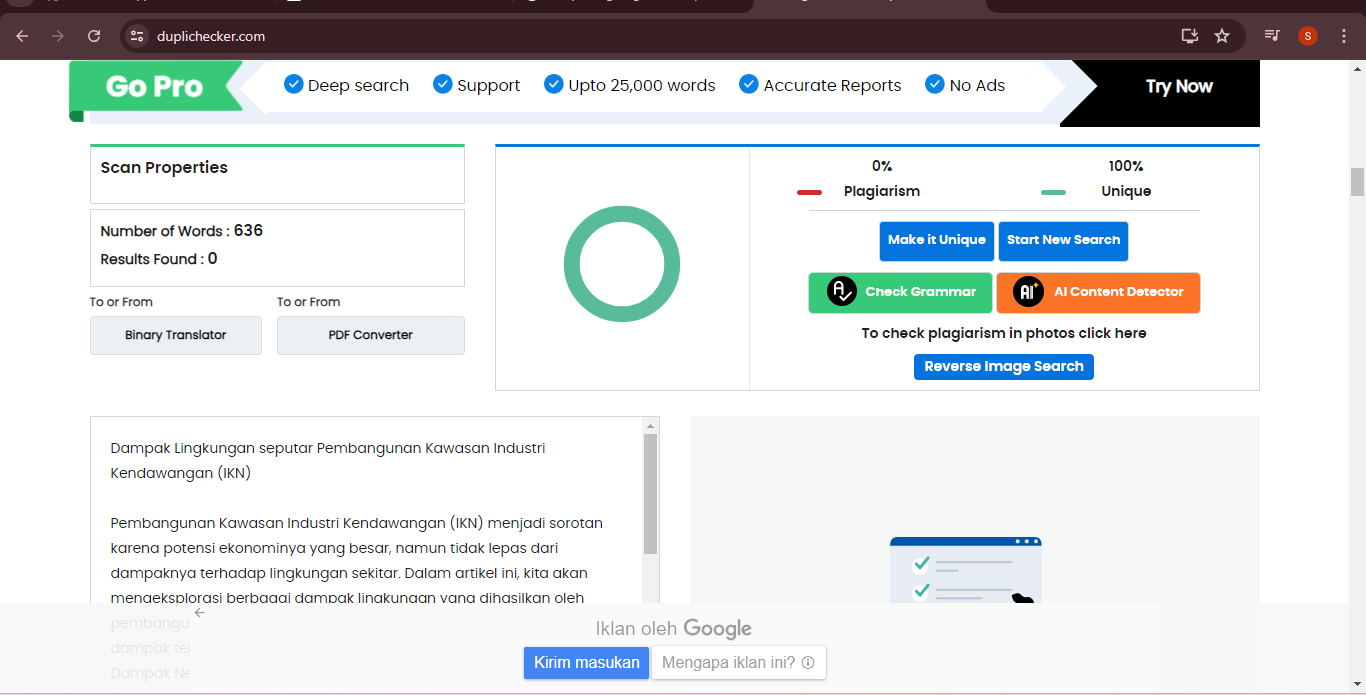
Task: Click the Accurate Reports checkmark
Action: pyautogui.click(x=748, y=84)
